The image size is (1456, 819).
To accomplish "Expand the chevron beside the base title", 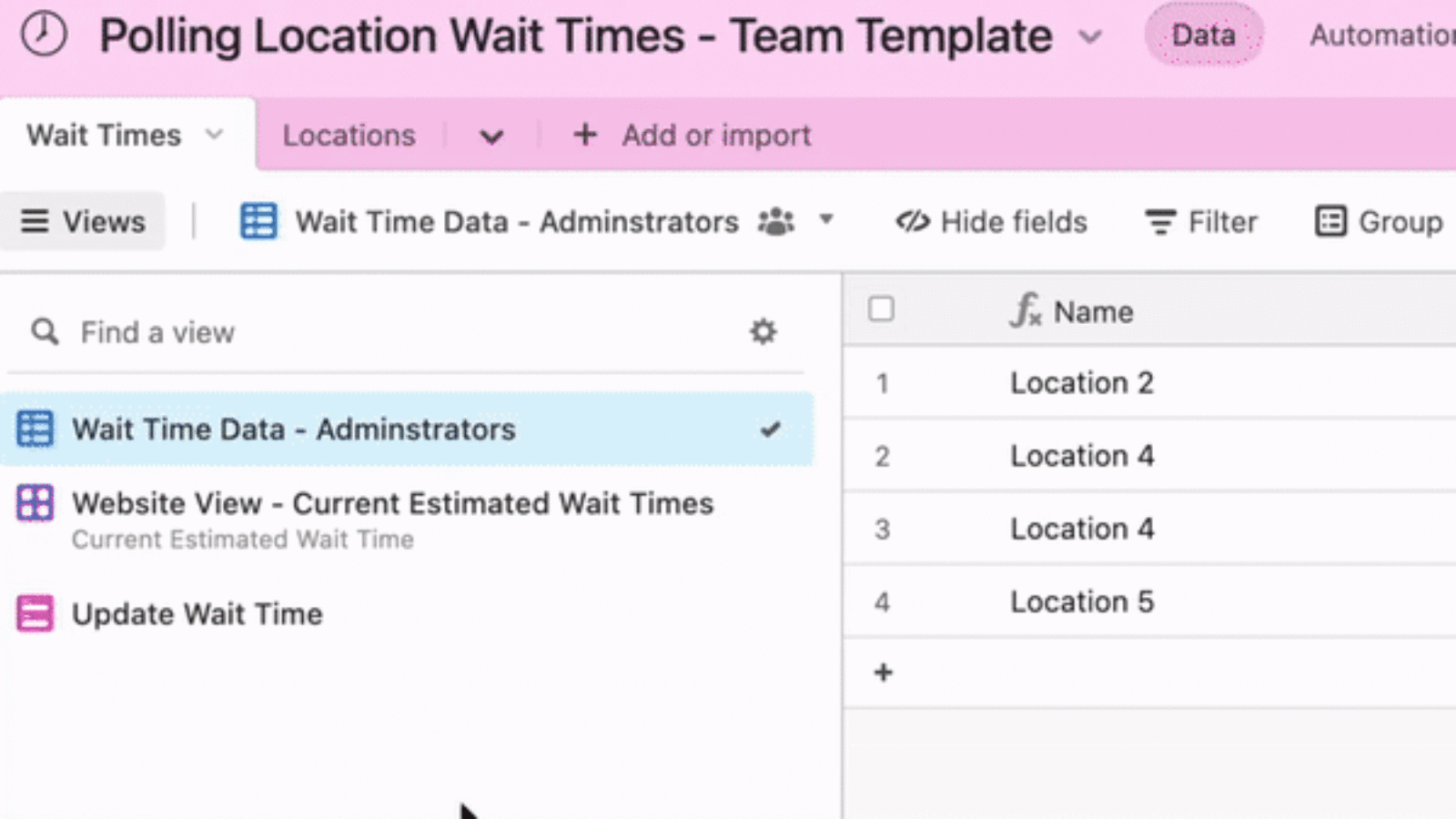I will (1090, 38).
